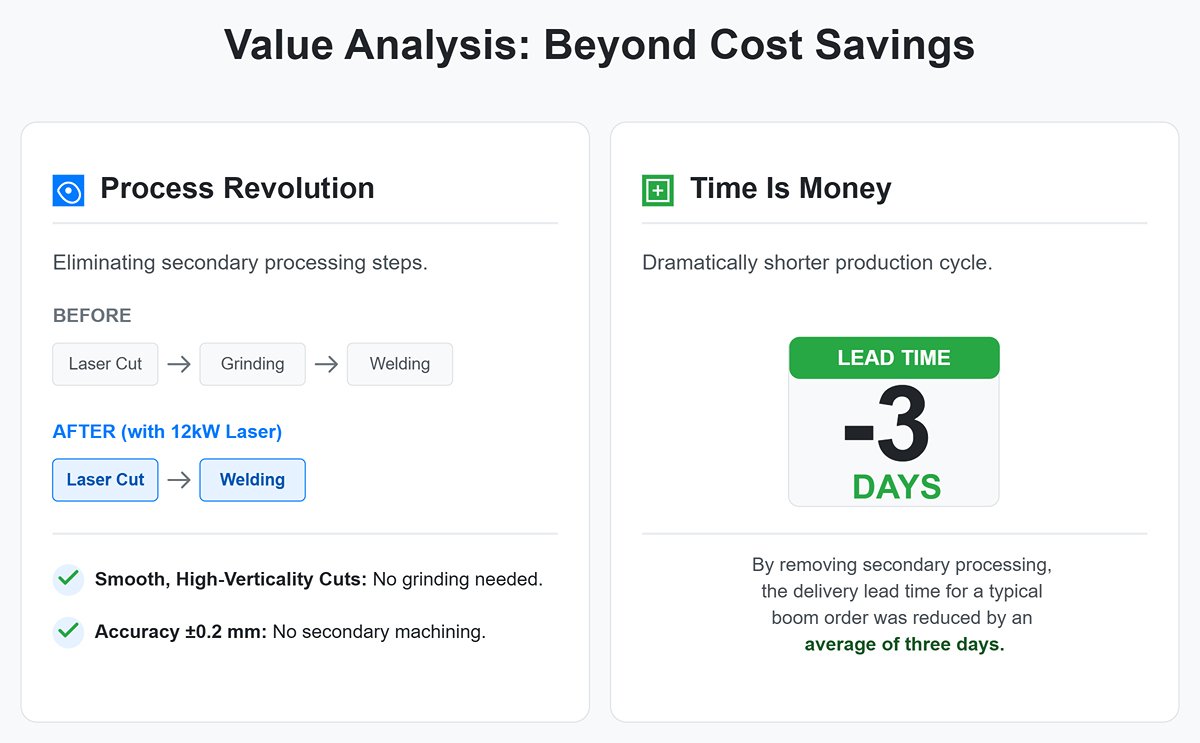Click the arrow in the AFTER workflow row
The image size is (1200, 743).
pos(178,480)
